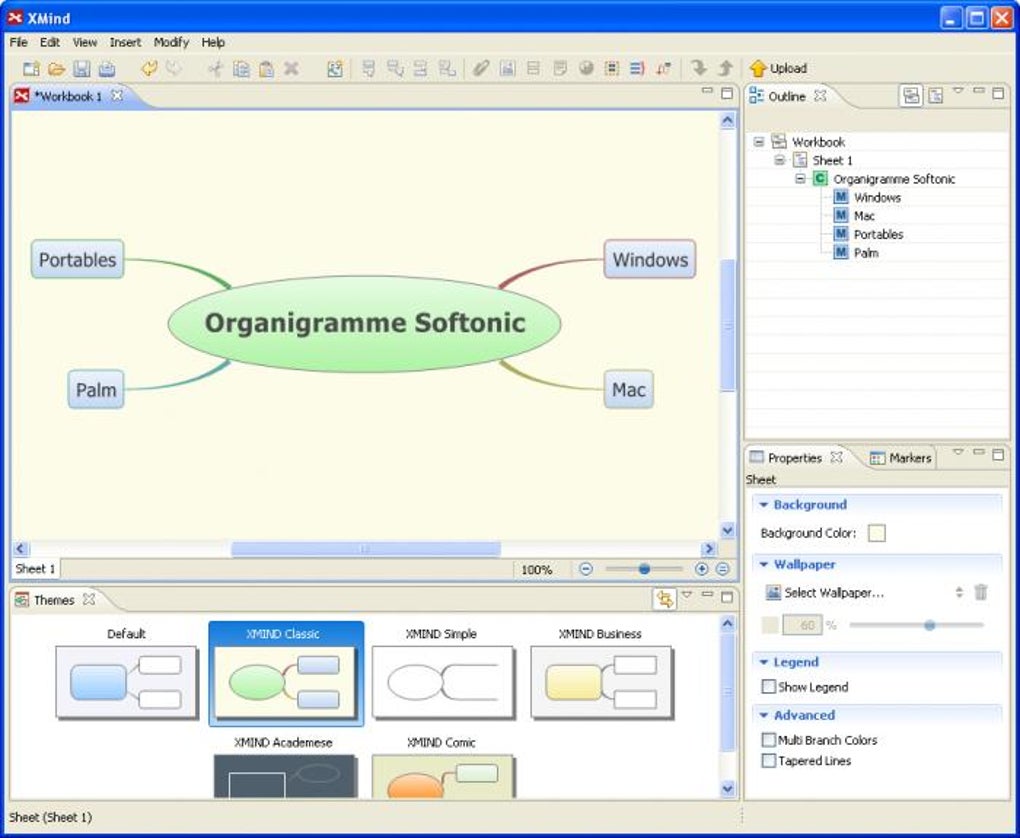
Task: Collapse the Sheet 1 node in Outline
Action: 779,159
